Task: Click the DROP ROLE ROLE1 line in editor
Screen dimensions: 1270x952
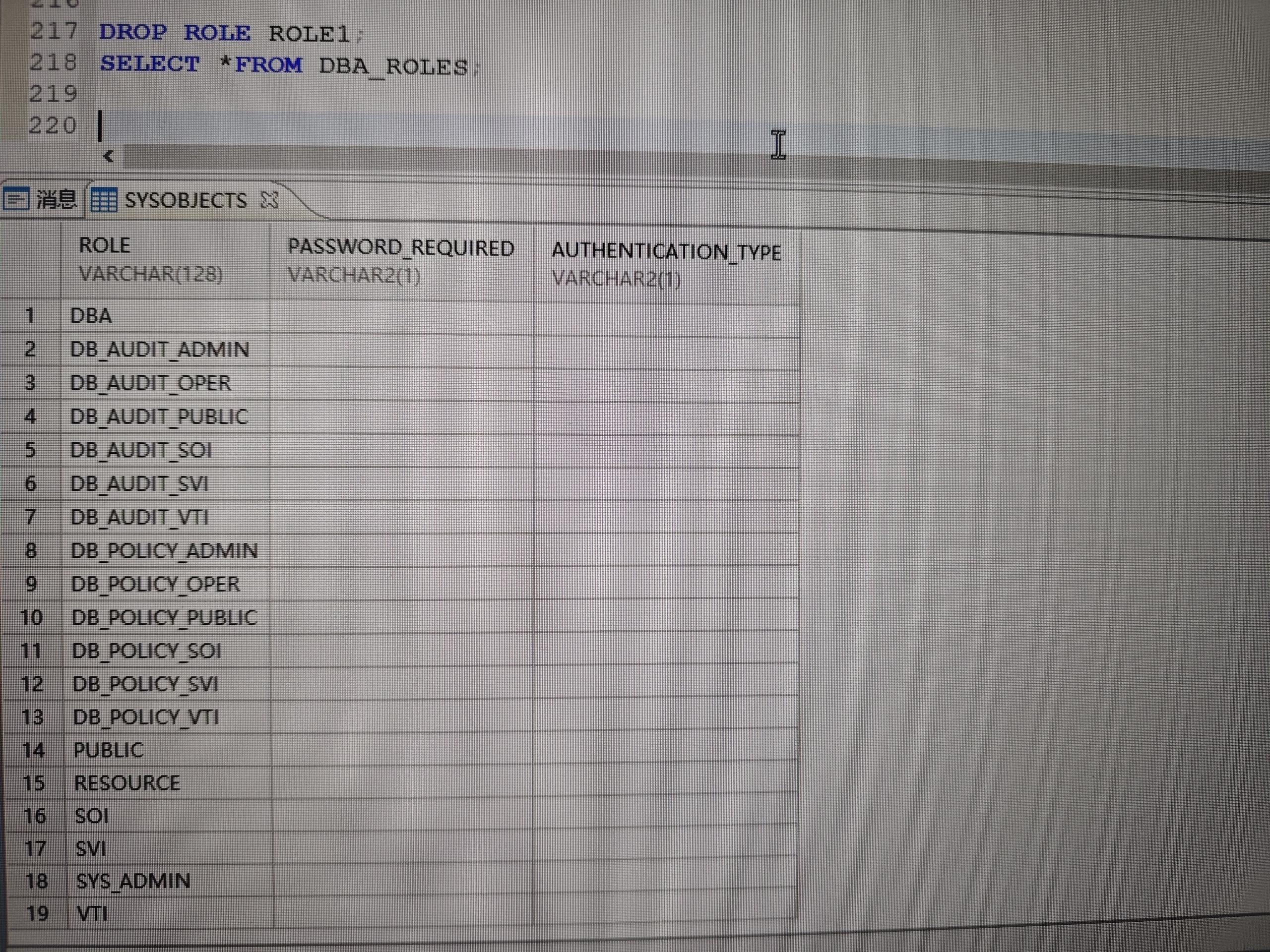Action: pyautogui.click(x=231, y=33)
